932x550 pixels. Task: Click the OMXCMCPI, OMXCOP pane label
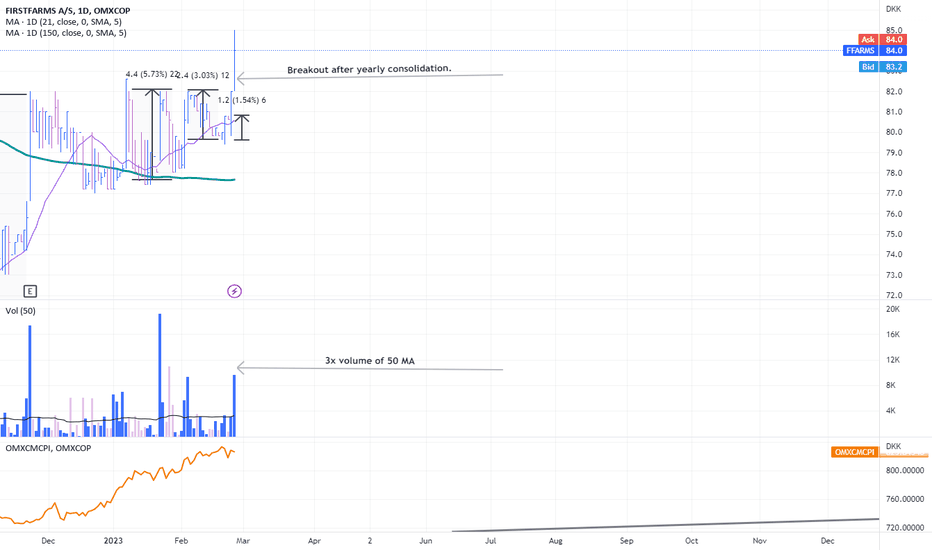(x=48, y=448)
